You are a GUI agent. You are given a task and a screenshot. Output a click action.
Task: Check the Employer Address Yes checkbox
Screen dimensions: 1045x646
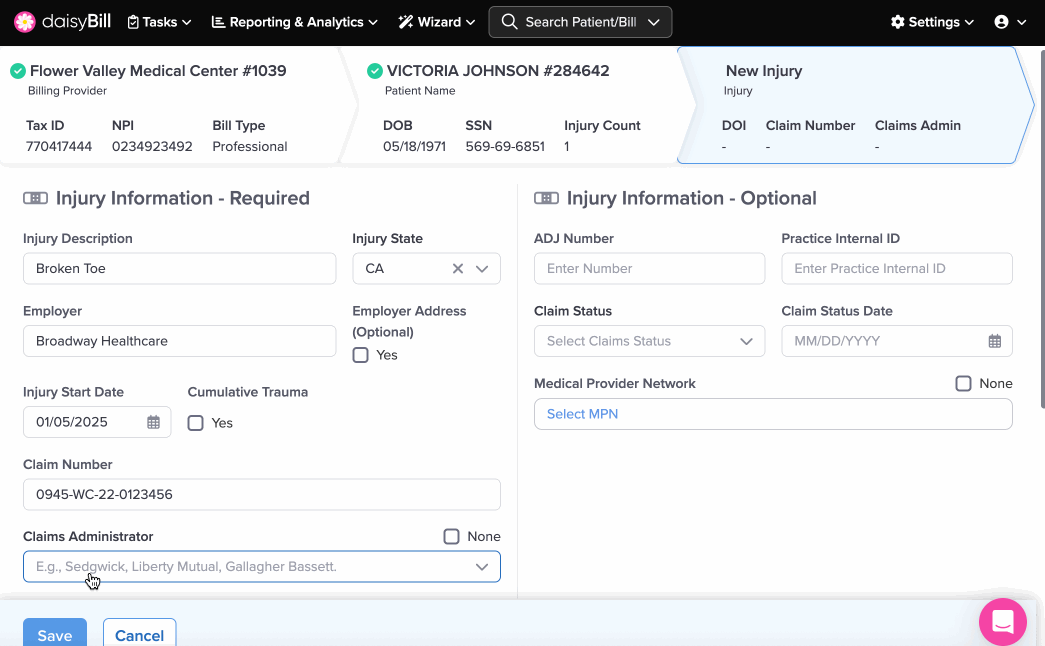click(x=361, y=355)
